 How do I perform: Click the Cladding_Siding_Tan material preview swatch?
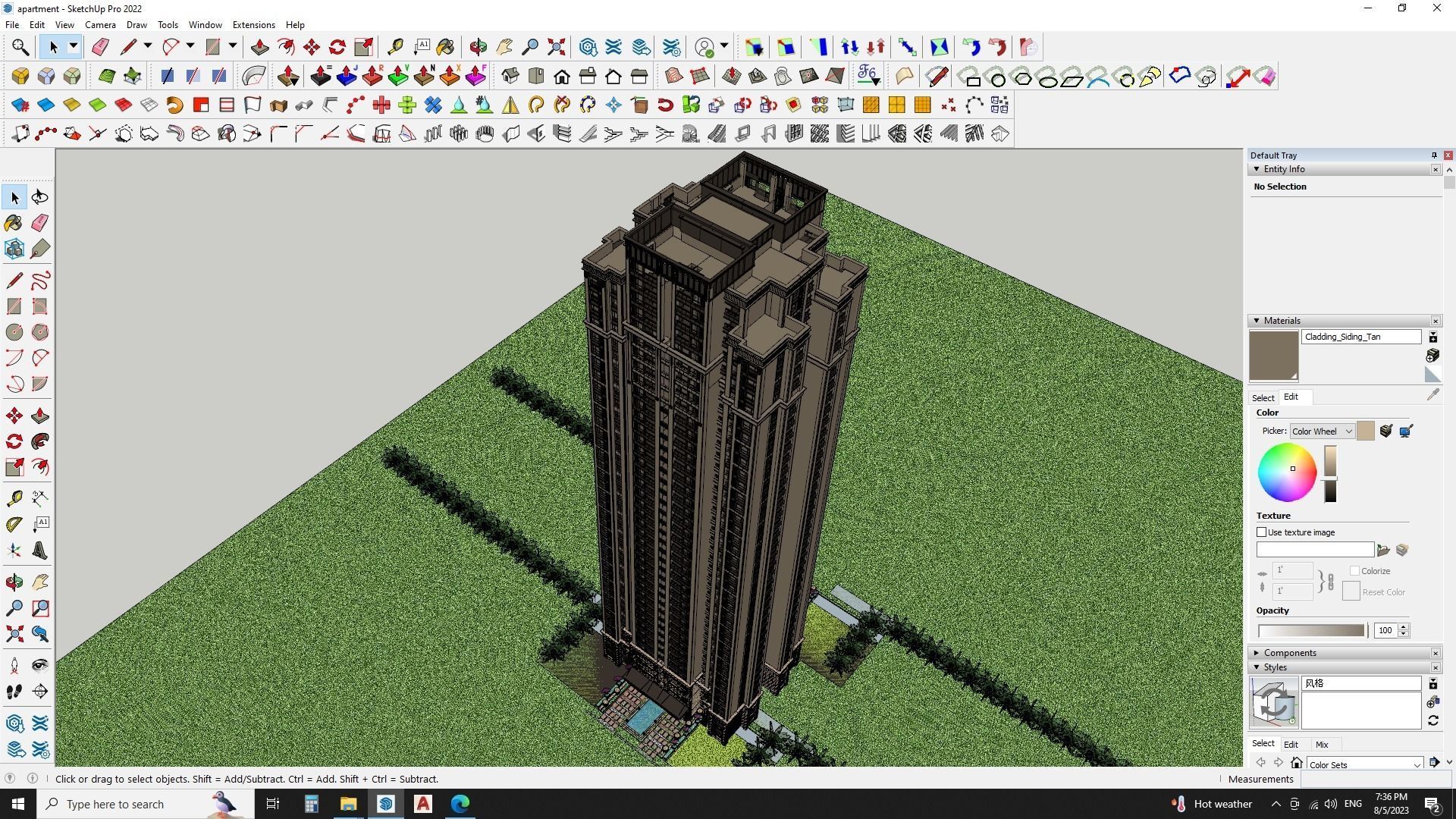[1273, 356]
